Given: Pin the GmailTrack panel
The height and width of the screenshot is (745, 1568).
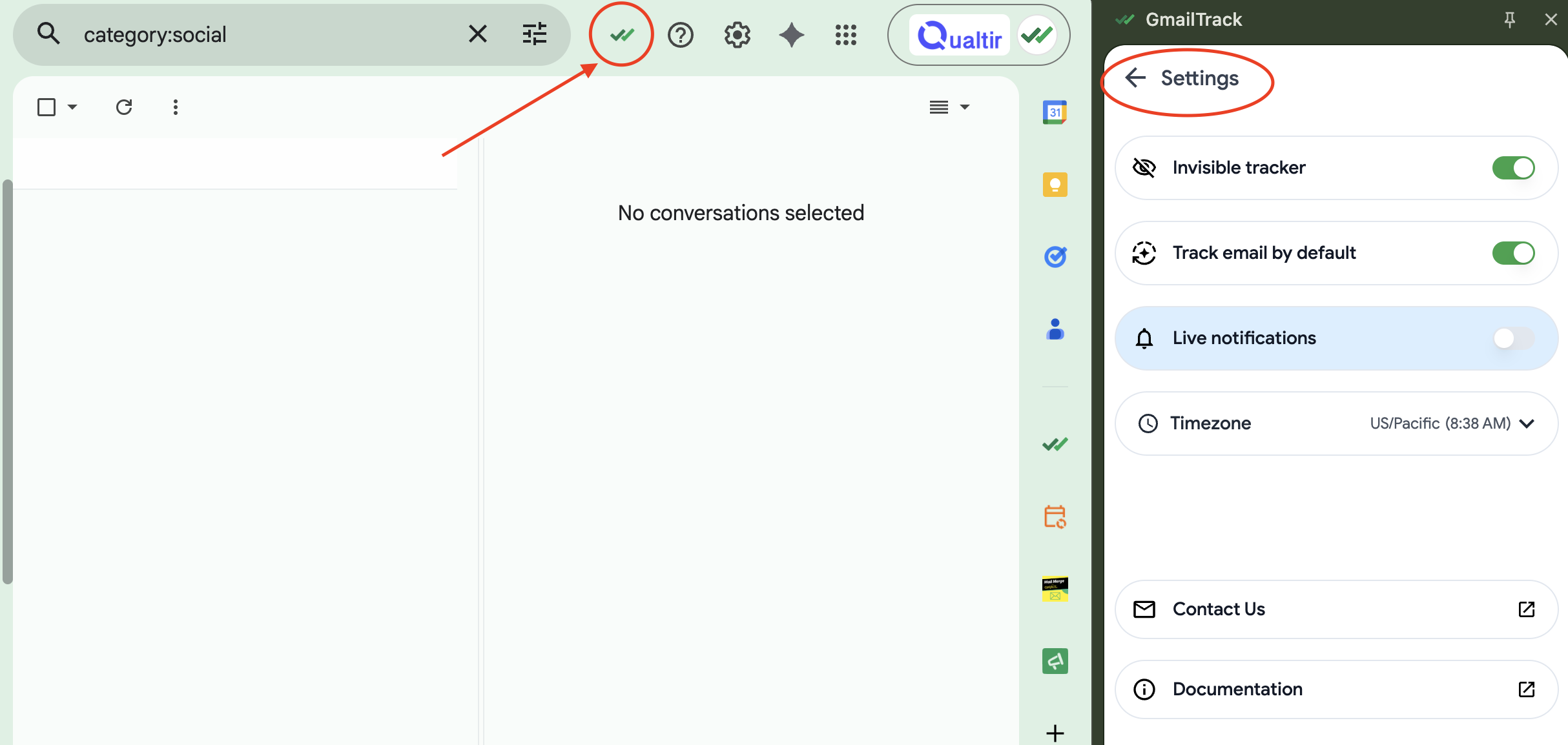Looking at the screenshot, I should 1509,19.
